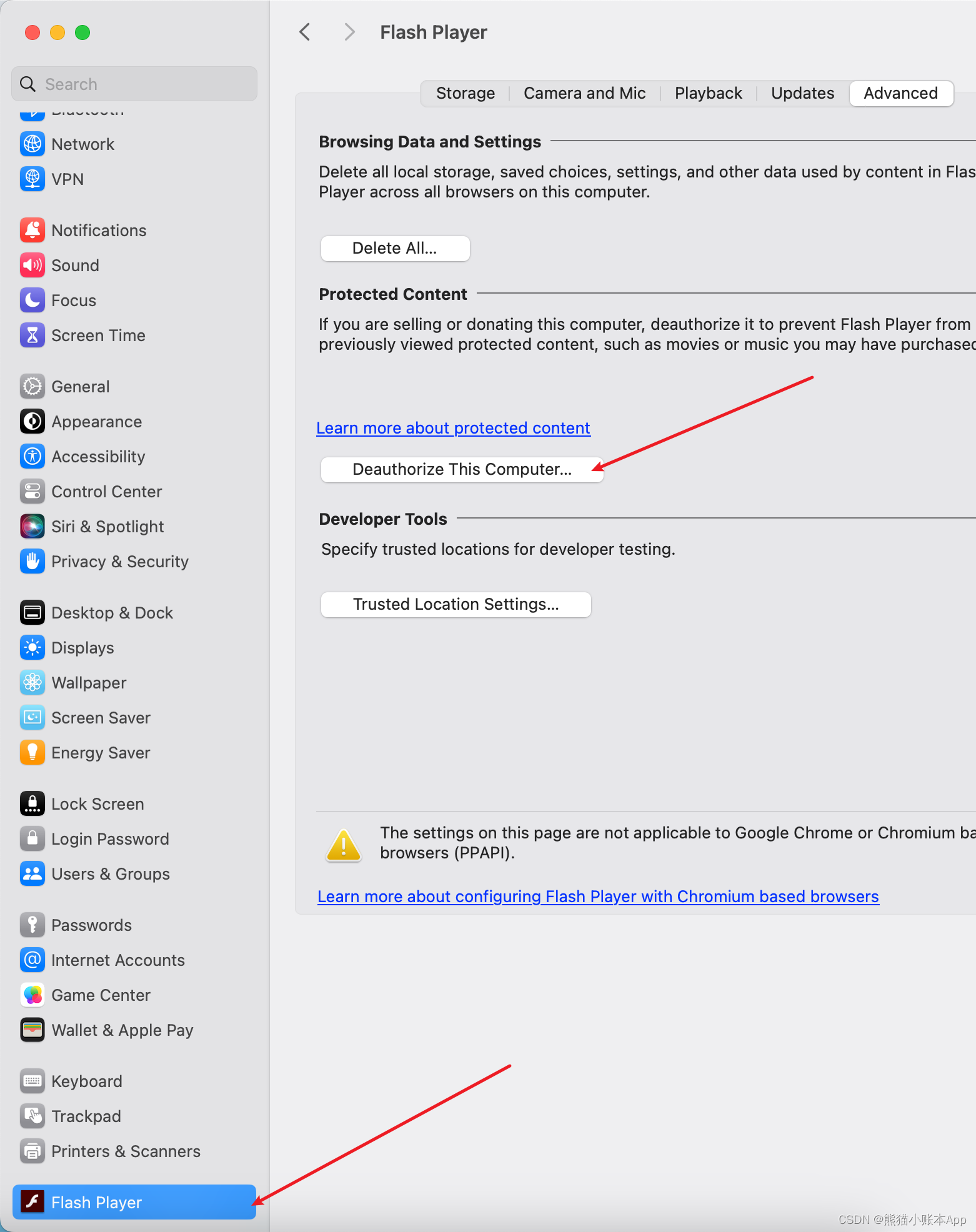Open Internet Accounts at-sign icon

coord(32,960)
